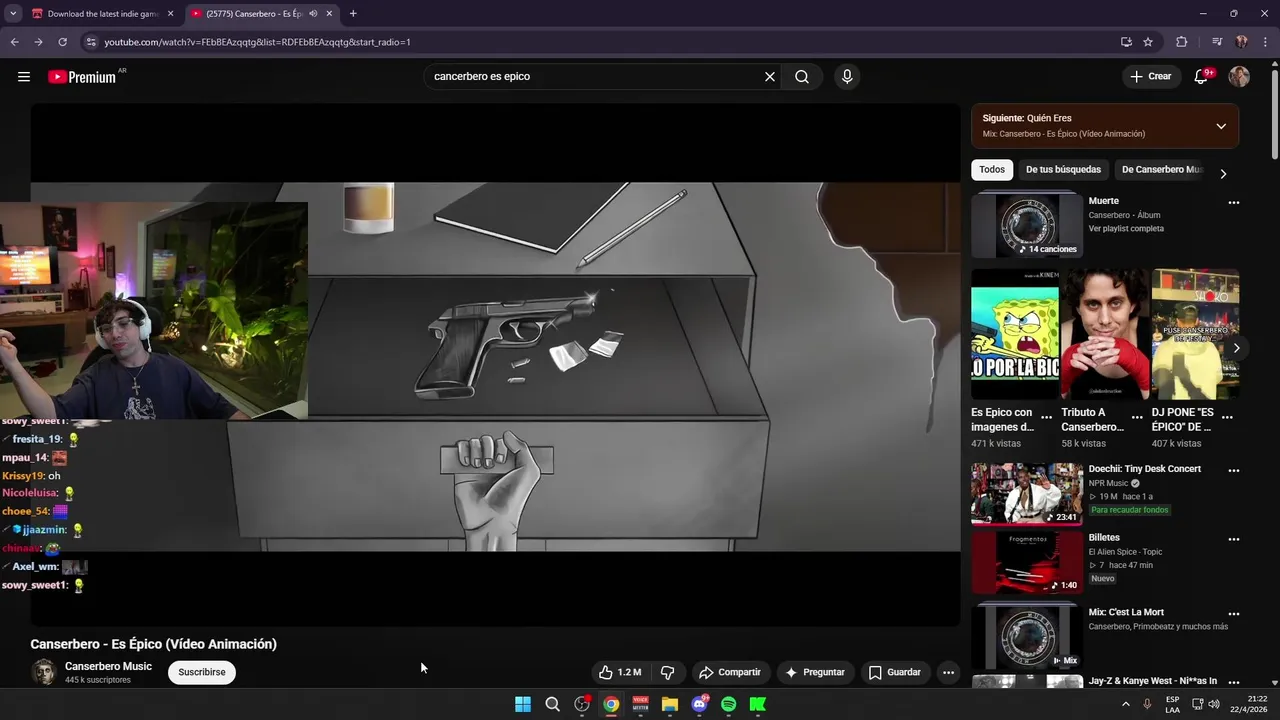This screenshot has height=720, width=1280.
Task: Open site information icon in address bar
Action: pyautogui.click(x=91, y=42)
